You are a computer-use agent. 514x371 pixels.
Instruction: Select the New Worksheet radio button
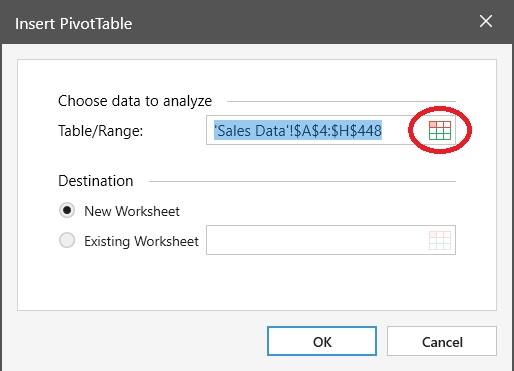point(67,211)
